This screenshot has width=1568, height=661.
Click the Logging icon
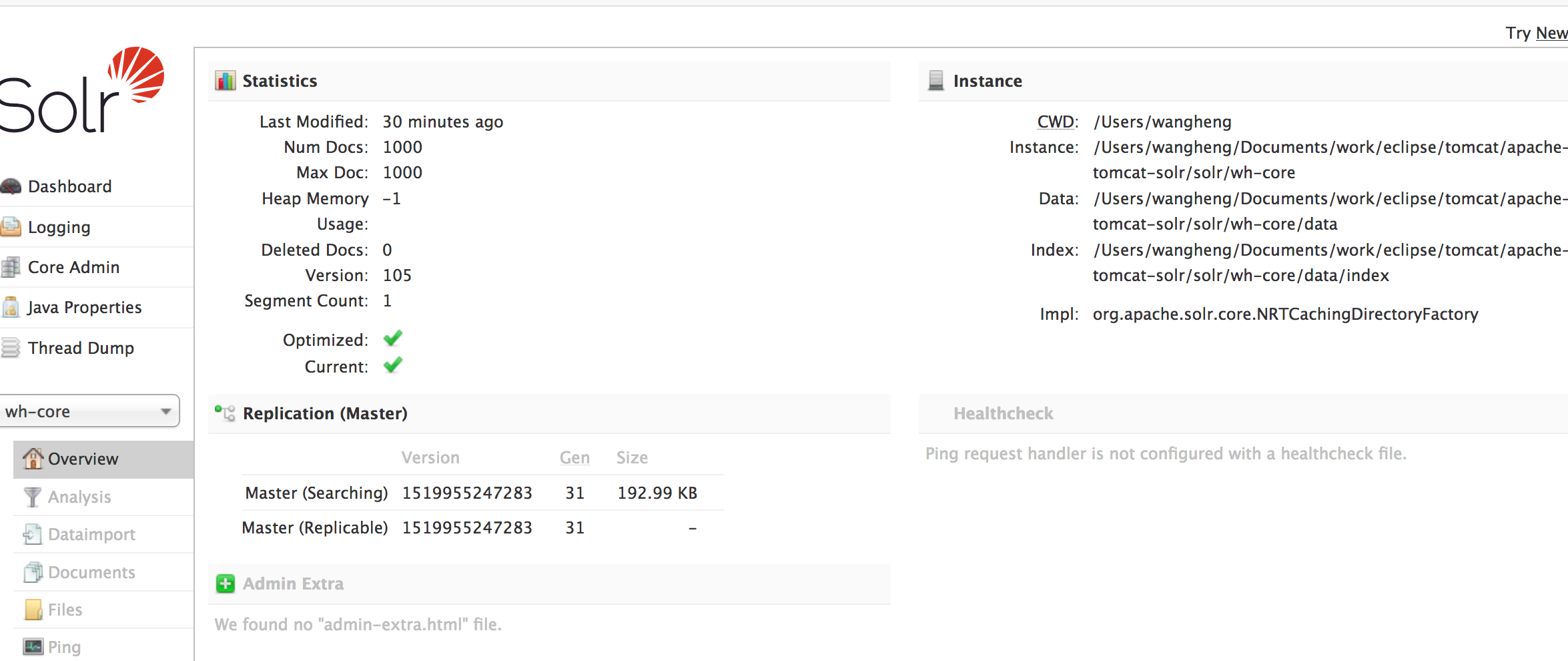tap(11, 227)
